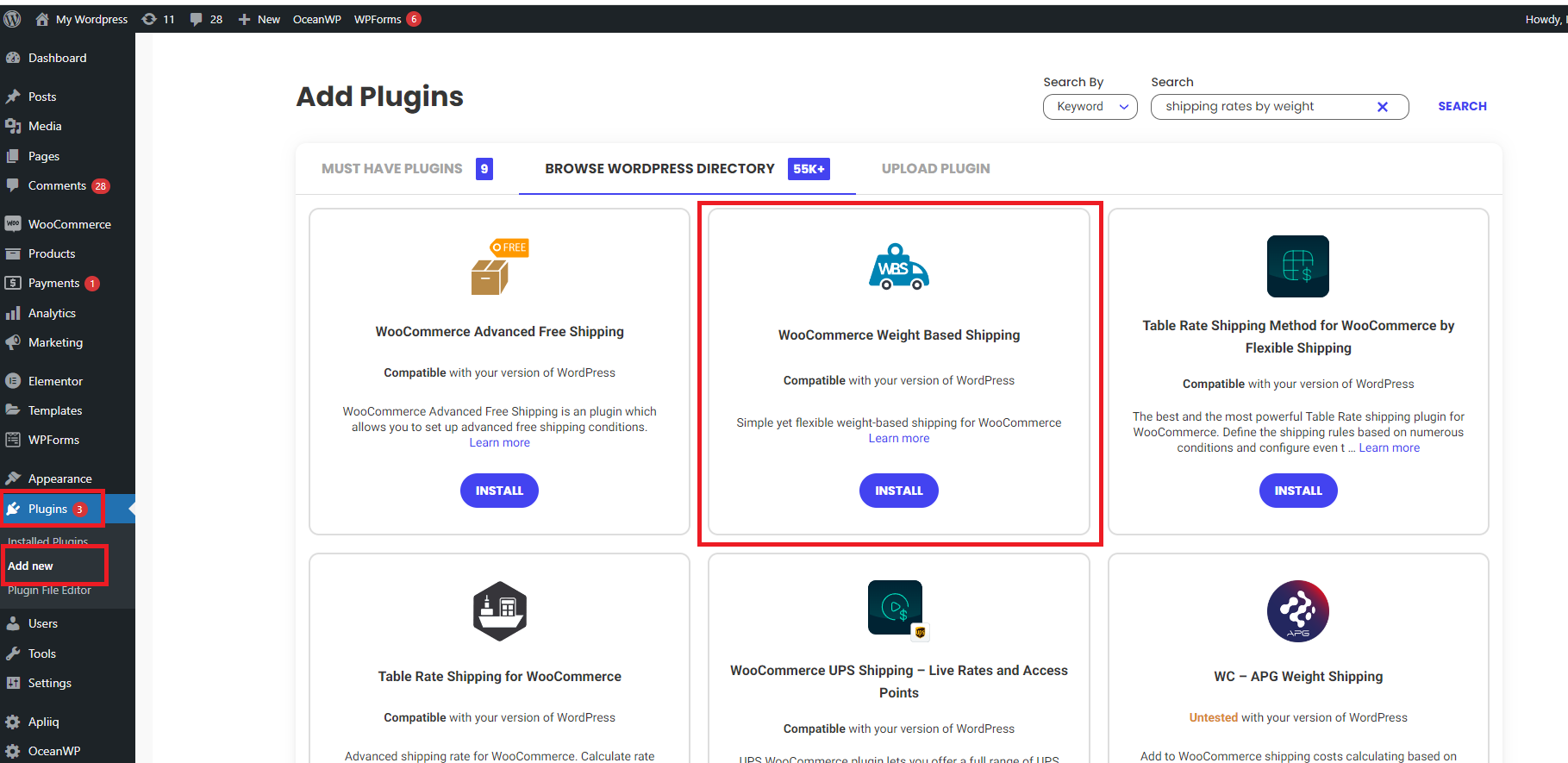
Task: Clear the search field with X
Action: pos(1383,107)
